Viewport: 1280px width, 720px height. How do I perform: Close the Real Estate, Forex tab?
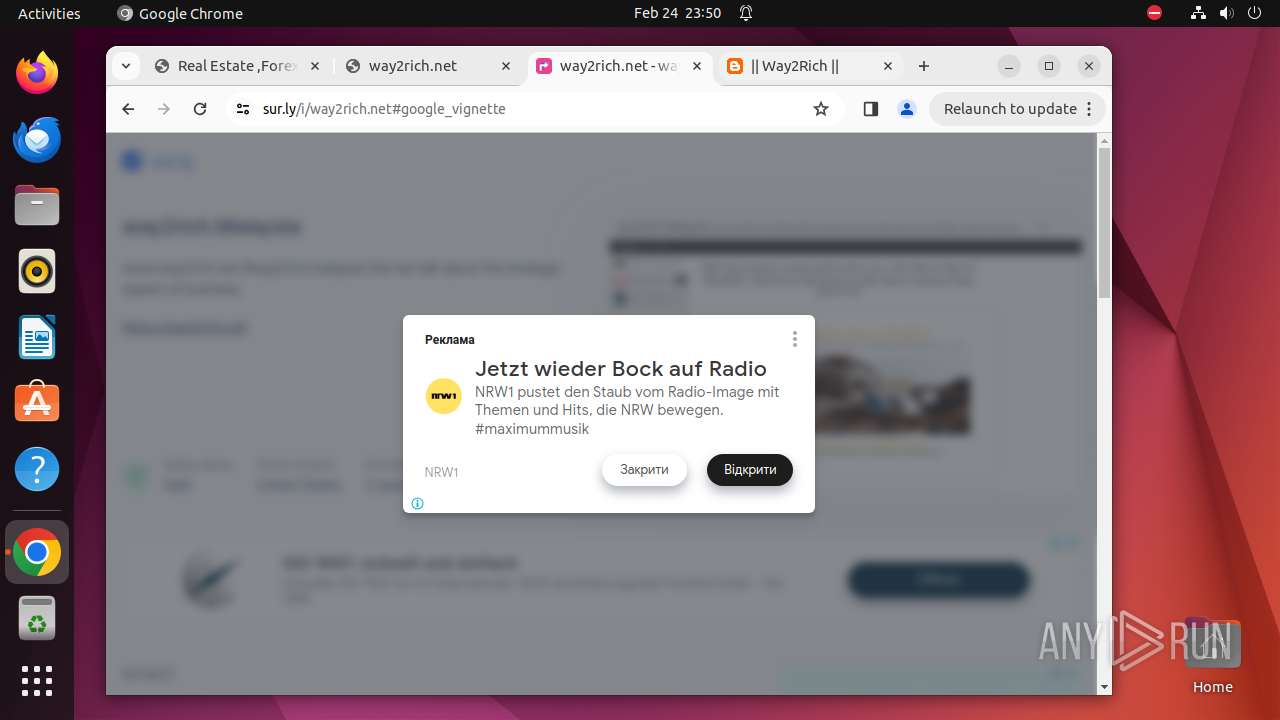pyautogui.click(x=314, y=66)
